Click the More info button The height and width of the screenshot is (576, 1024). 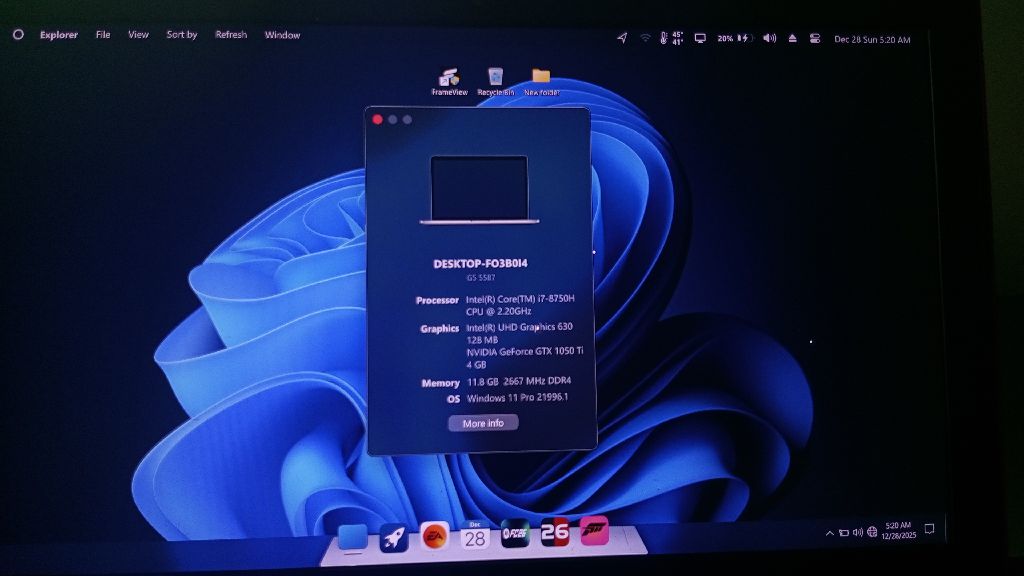[x=483, y=423]
